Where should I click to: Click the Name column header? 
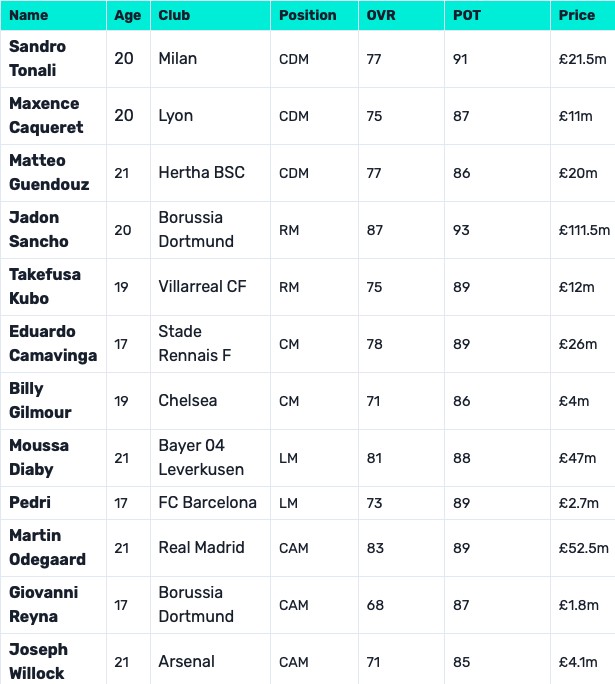29,16
